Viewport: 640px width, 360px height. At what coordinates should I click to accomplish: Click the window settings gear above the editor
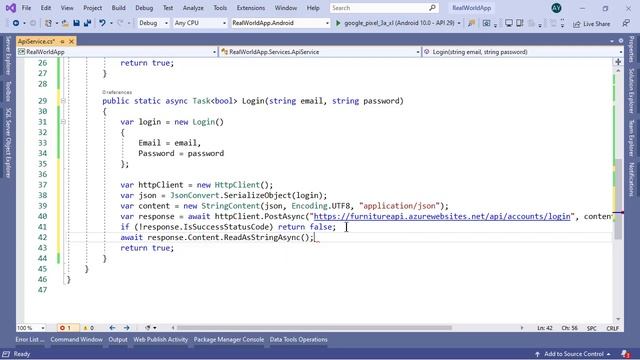(x=621, y=41)
